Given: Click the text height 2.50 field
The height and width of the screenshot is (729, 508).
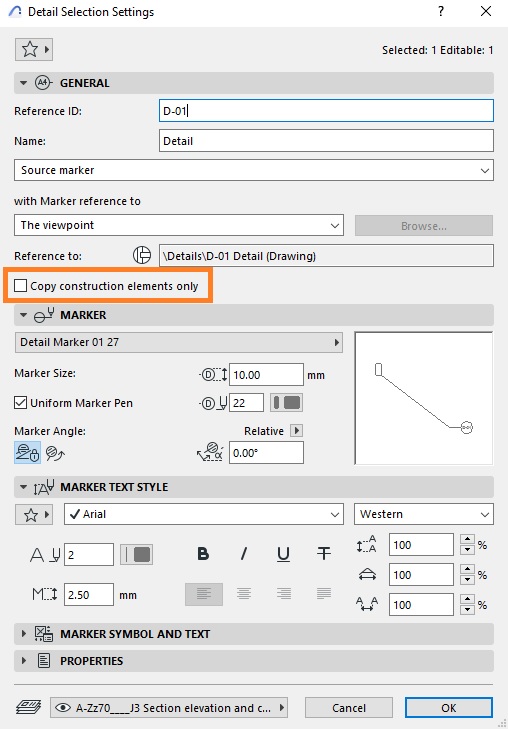Looking at the screenshot, I should pyautogui.click(x=89, y=595).
